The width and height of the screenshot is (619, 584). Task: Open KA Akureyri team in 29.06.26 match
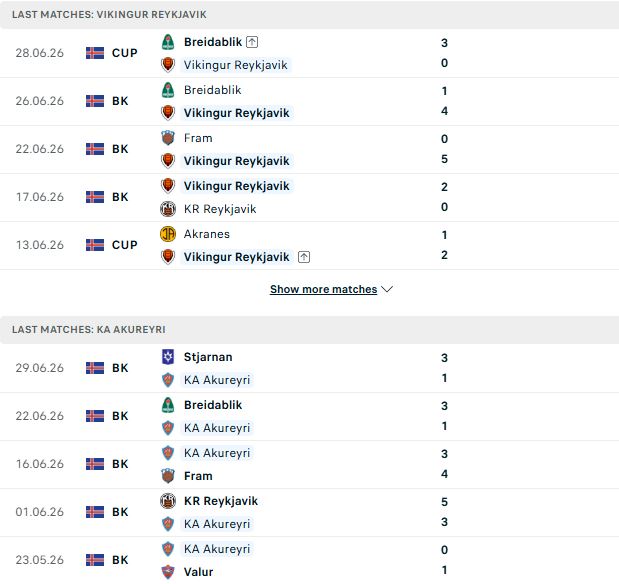pos(217,380)
